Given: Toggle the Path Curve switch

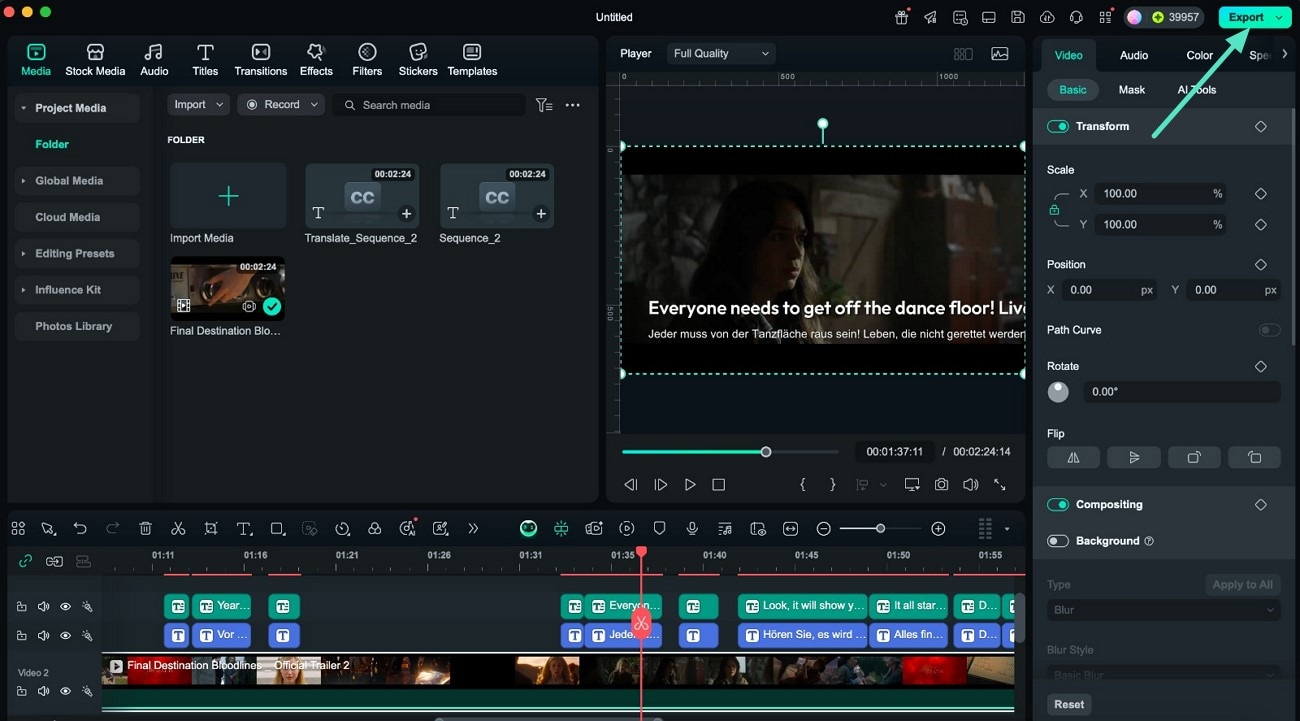Looking at the screenshot, I should [x=1269, y=330].
